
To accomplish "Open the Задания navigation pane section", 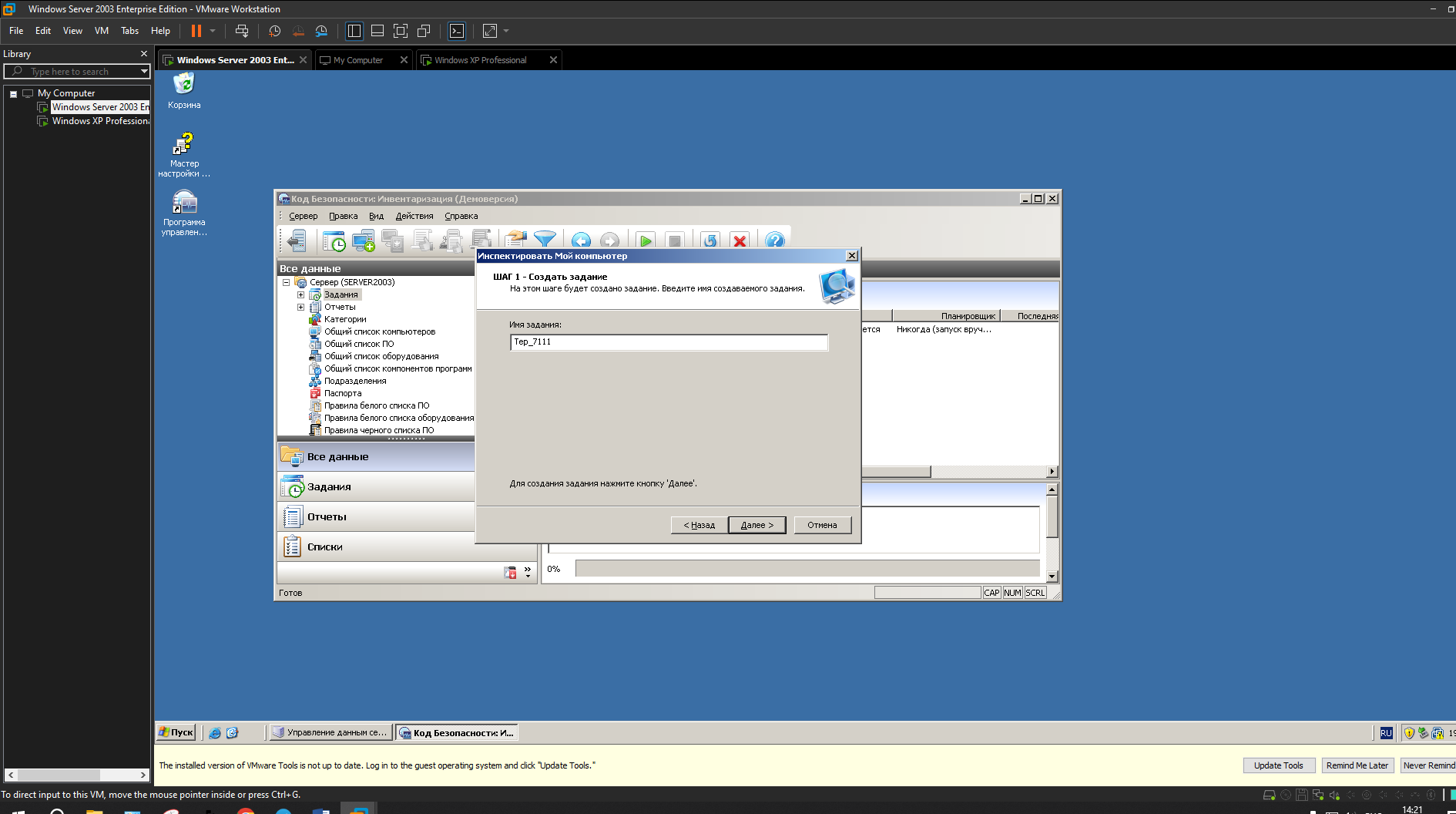I will [376, 487].
